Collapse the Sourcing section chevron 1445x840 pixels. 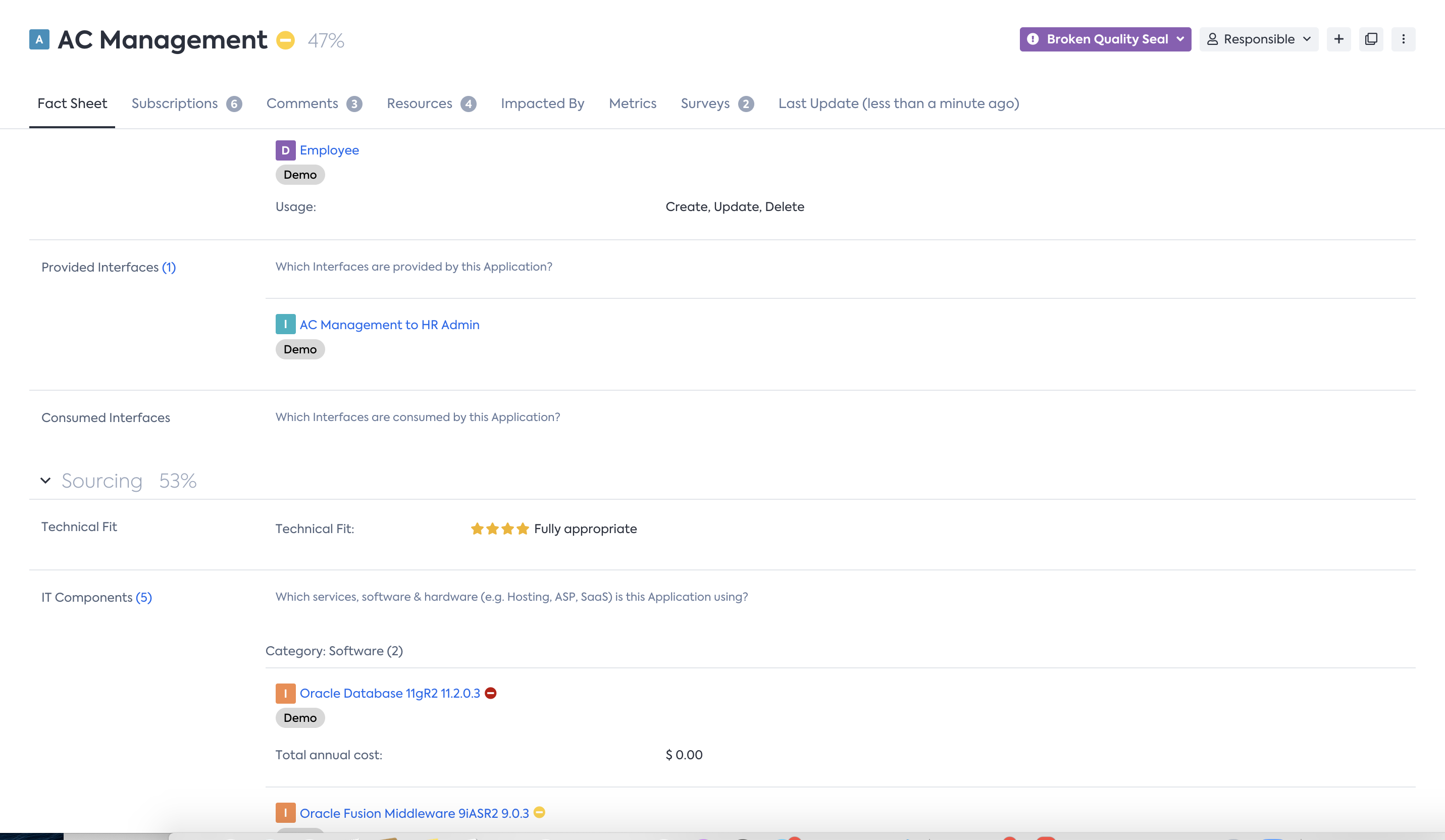click(45, 481)
